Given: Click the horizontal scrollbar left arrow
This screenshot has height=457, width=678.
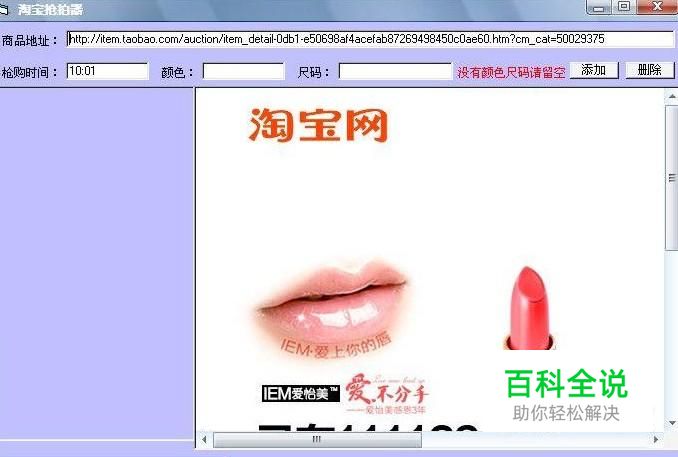Looking at the screenshot, I should 204,439.
